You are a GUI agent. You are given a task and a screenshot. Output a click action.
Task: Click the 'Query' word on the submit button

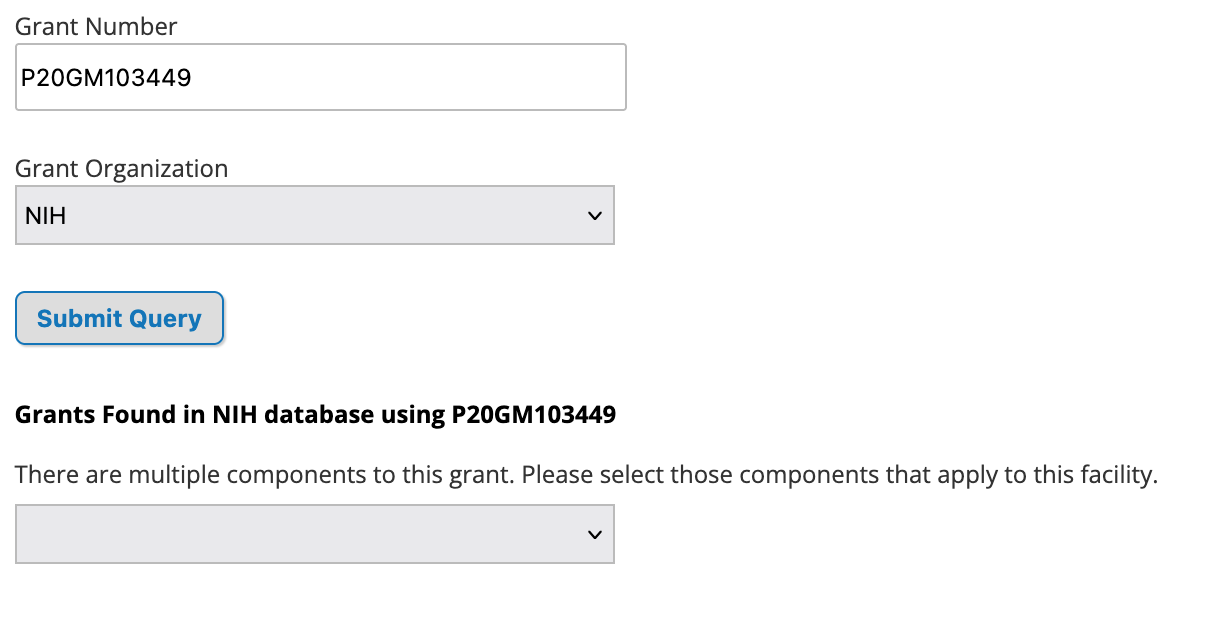point(163,319)
